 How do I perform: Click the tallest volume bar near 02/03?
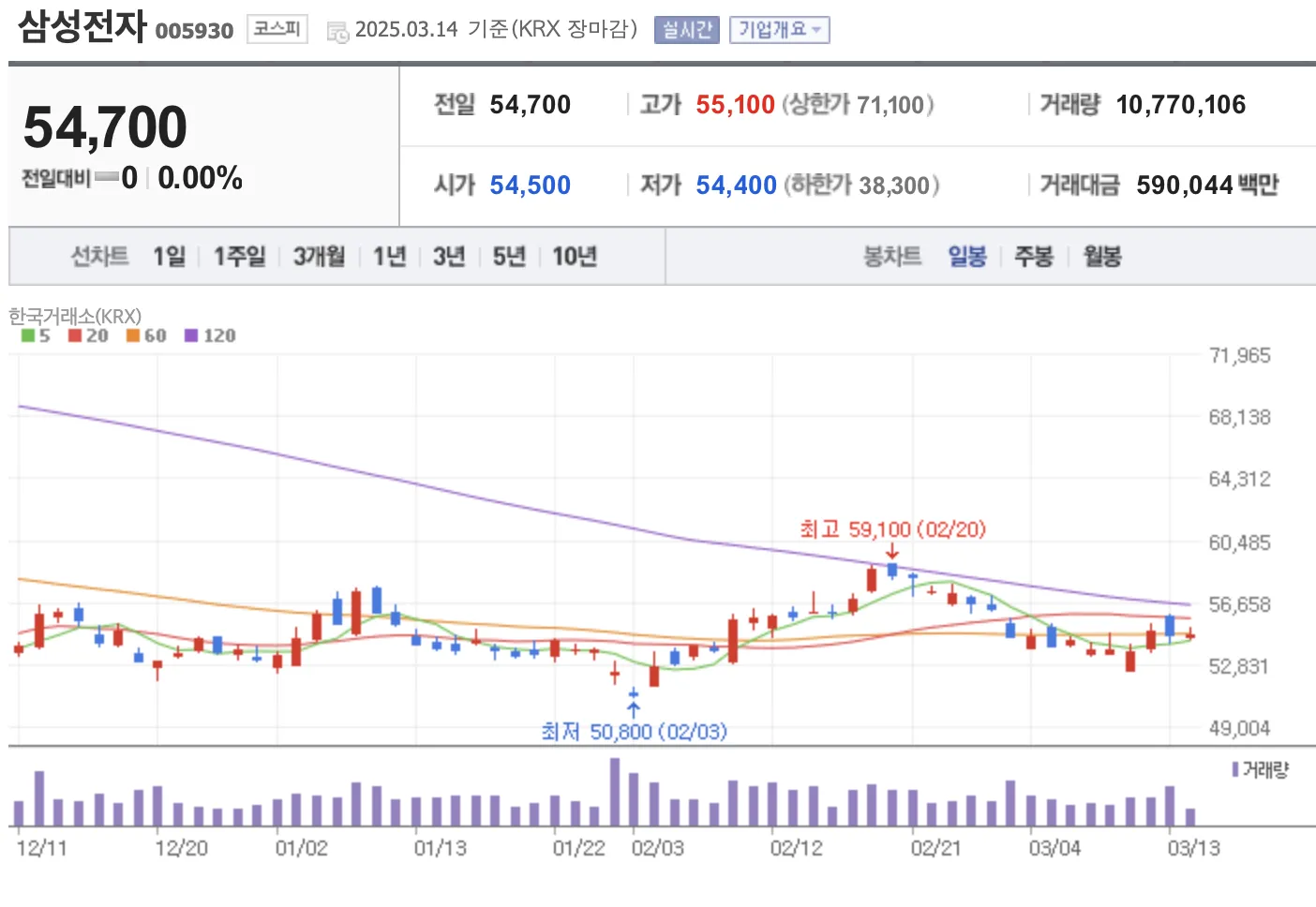(x=615, y=792)
